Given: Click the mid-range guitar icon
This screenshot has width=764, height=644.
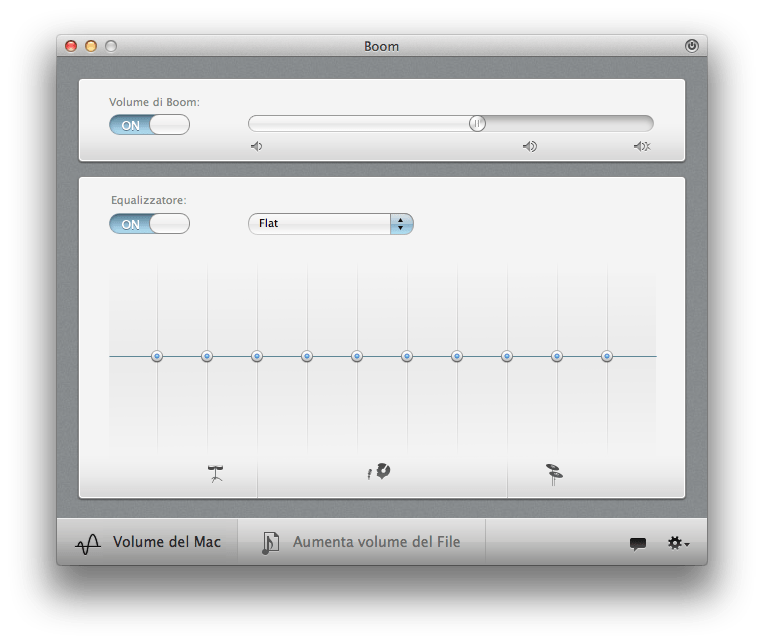Looking at the screenshot, I should click(379, 471).
